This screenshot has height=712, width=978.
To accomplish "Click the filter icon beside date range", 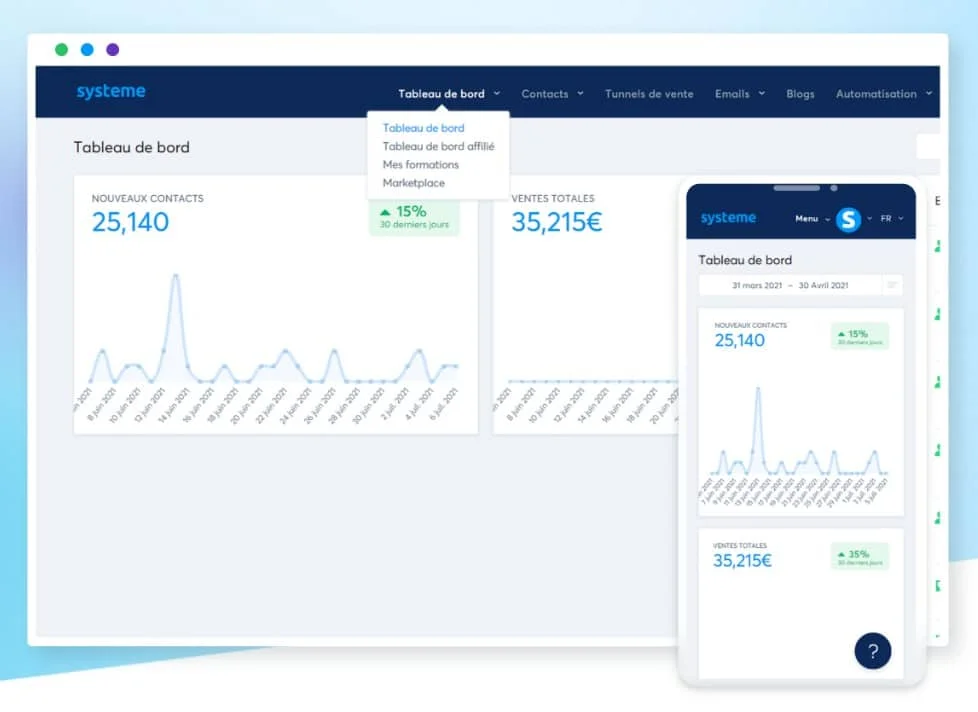I will pos(891,285).
